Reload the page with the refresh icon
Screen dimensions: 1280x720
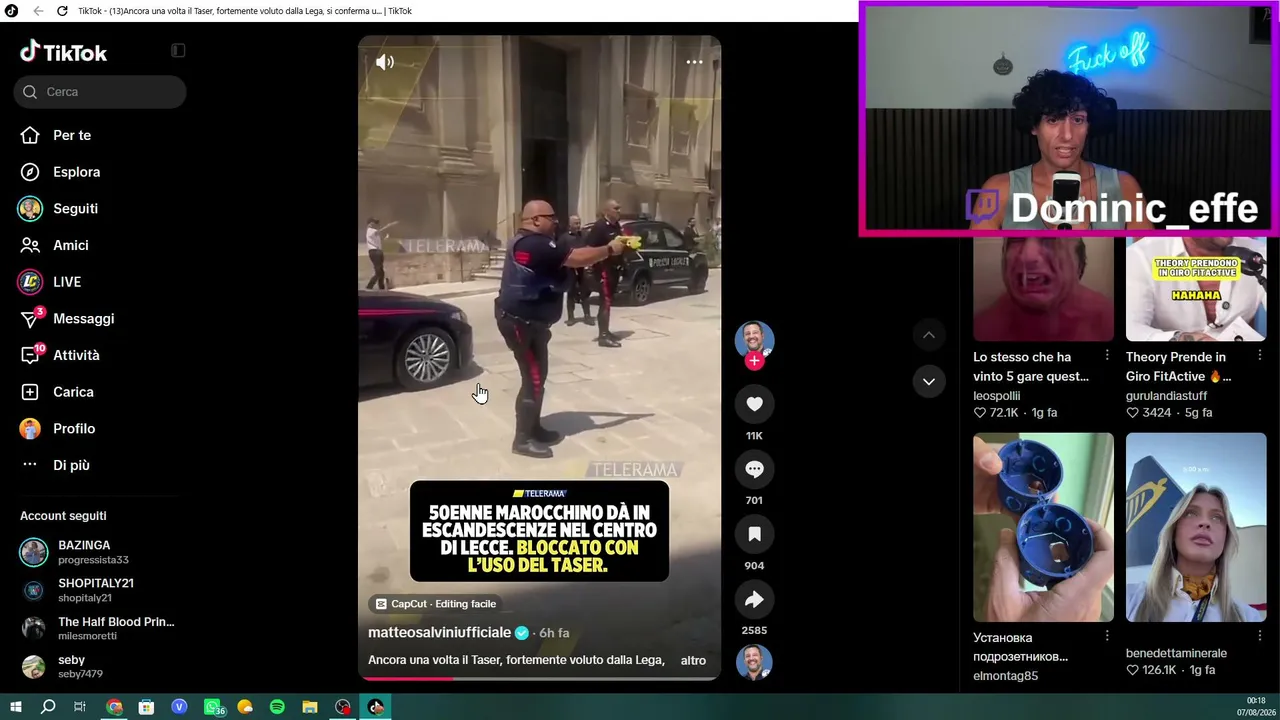tap(62, 11)
